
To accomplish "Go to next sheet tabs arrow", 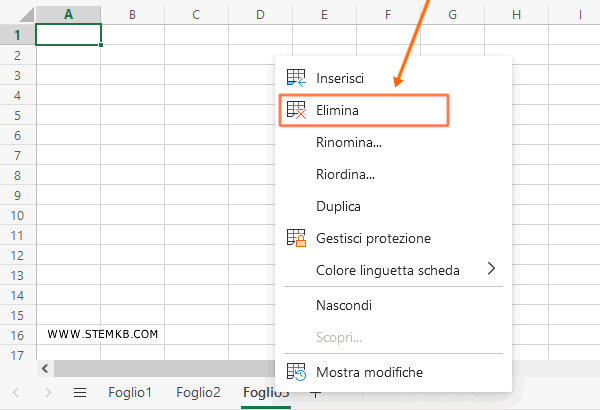I will [48, 392].
